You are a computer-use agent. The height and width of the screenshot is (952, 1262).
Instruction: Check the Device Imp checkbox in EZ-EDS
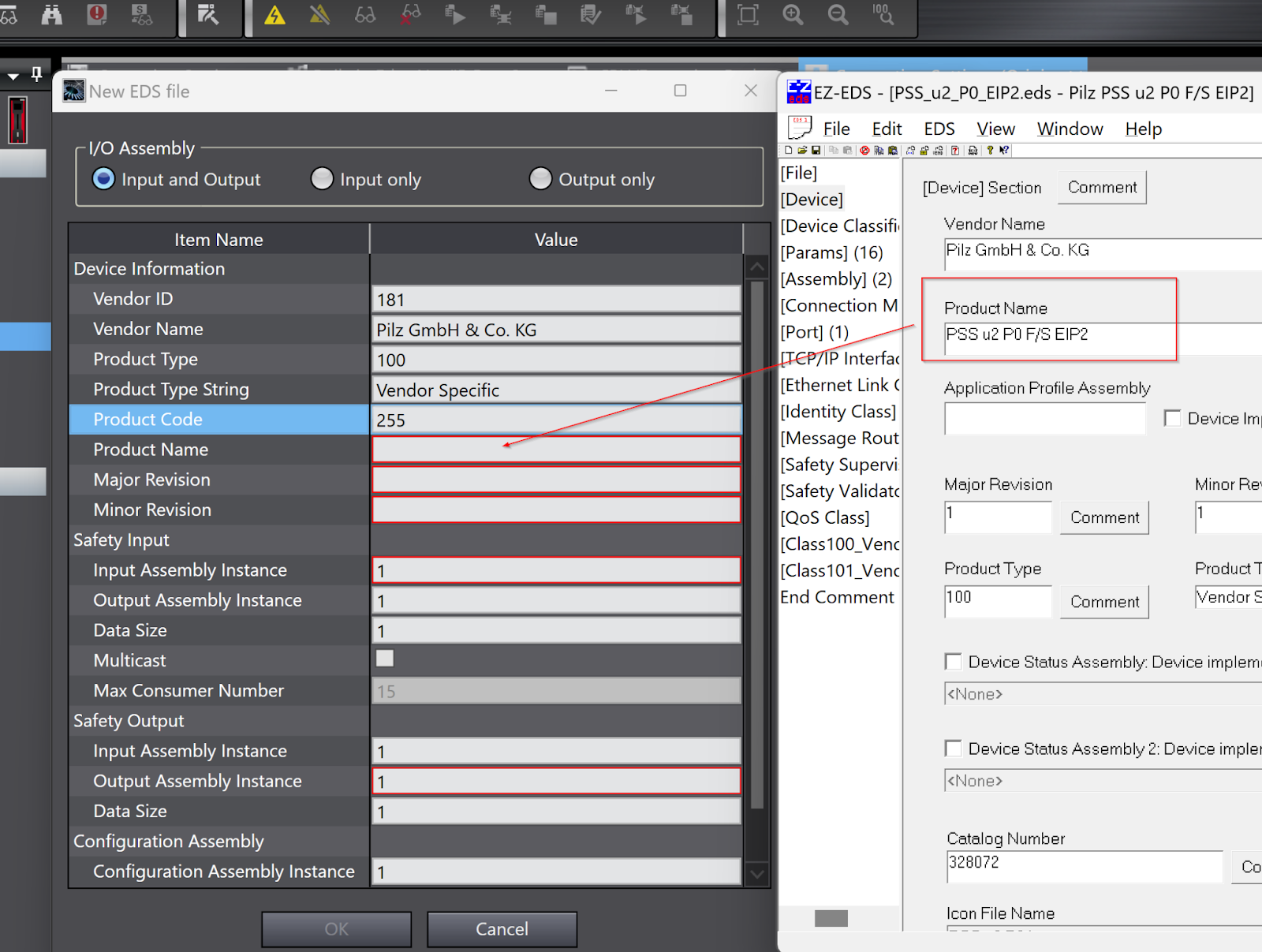[x=1173, y=418]
